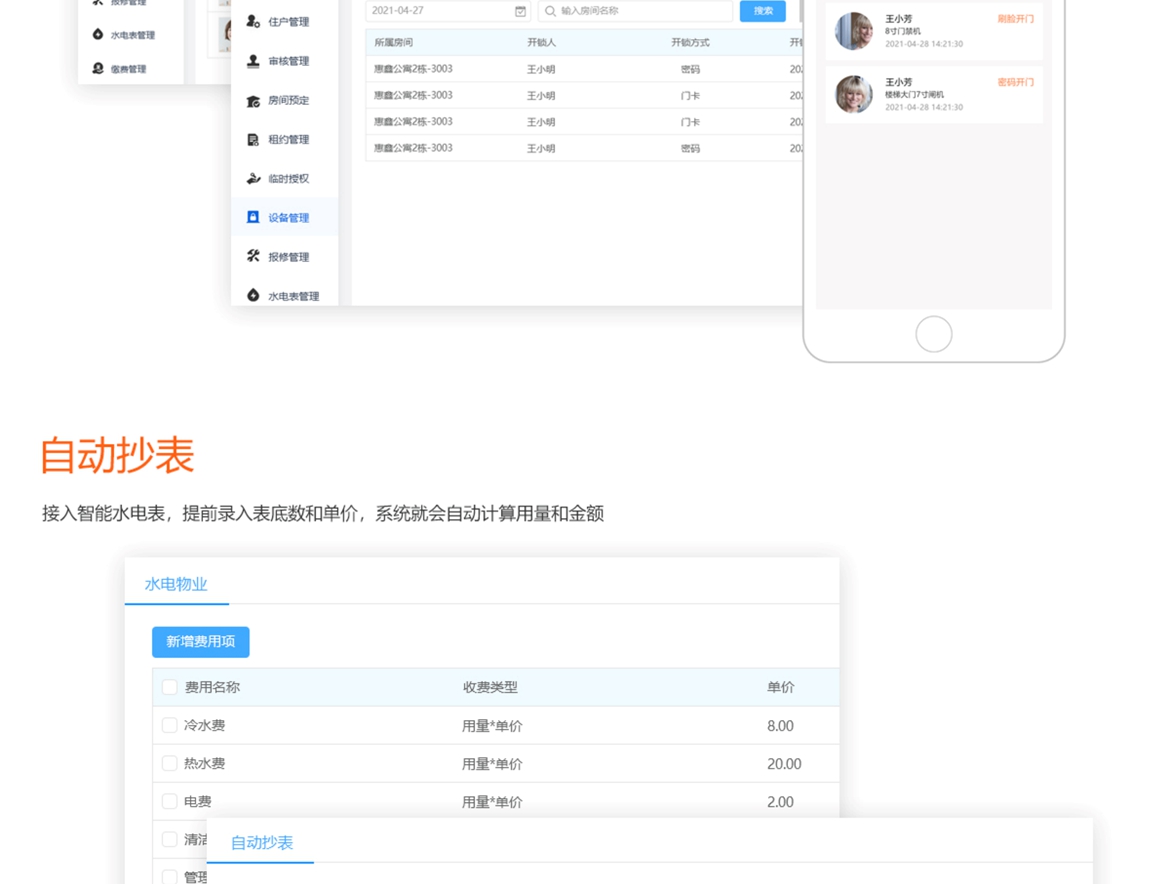Open the 自动抄表 tab
Image resolution: width=1170 pixels, height=884 pixels.
coord(262,842)
